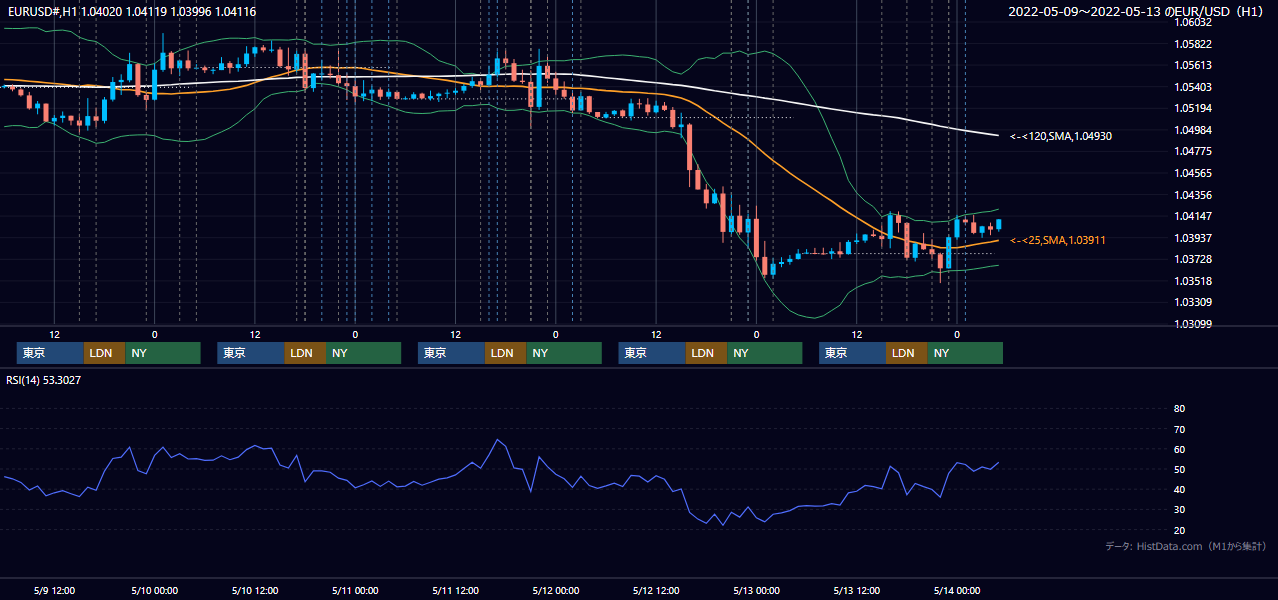Click price axis label 1.04356
1278x600 pixels.
point(1193,195)
